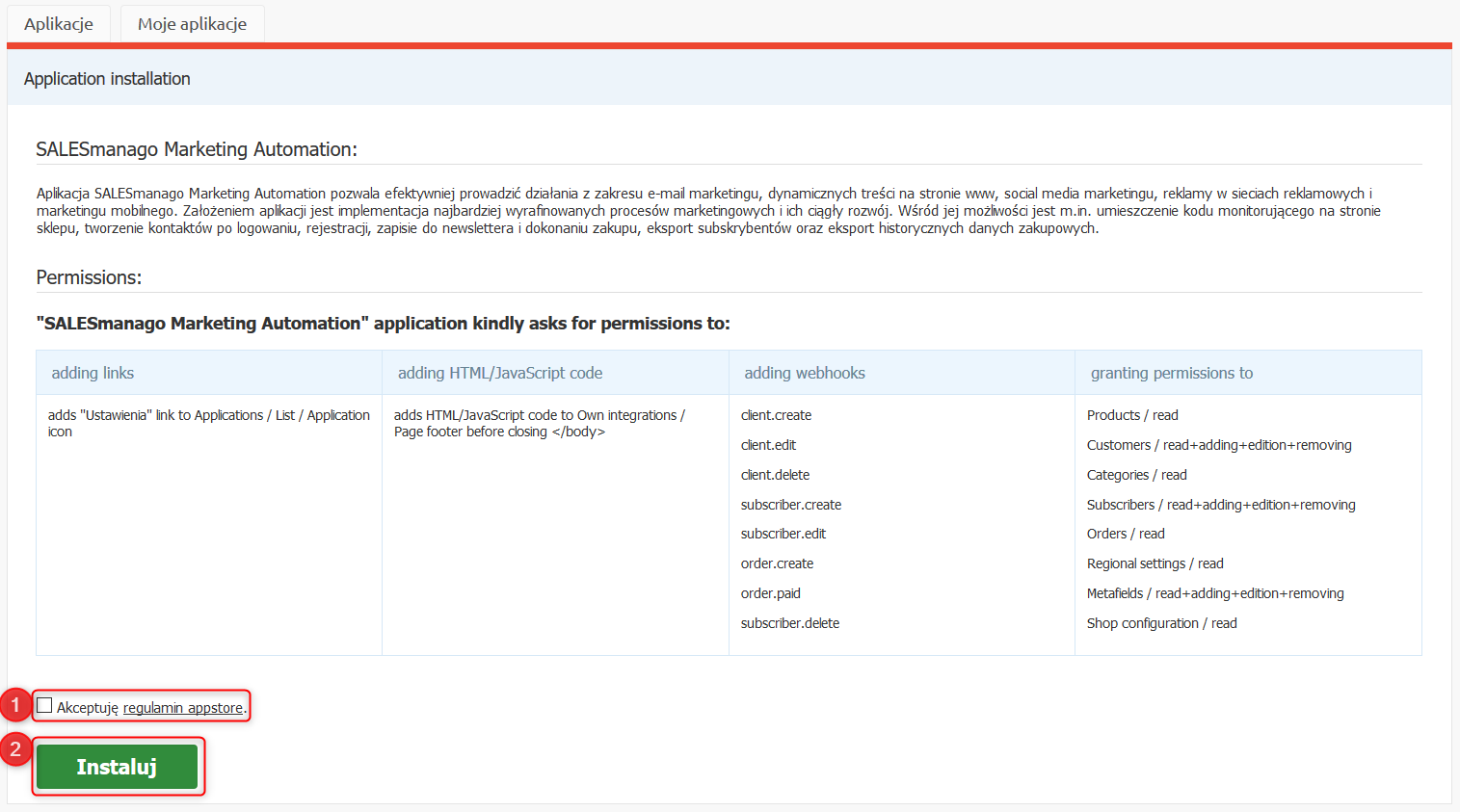Click the Metafields permission row
This screenshot has height=812, width=1460.
click(x=1215, y=593)
